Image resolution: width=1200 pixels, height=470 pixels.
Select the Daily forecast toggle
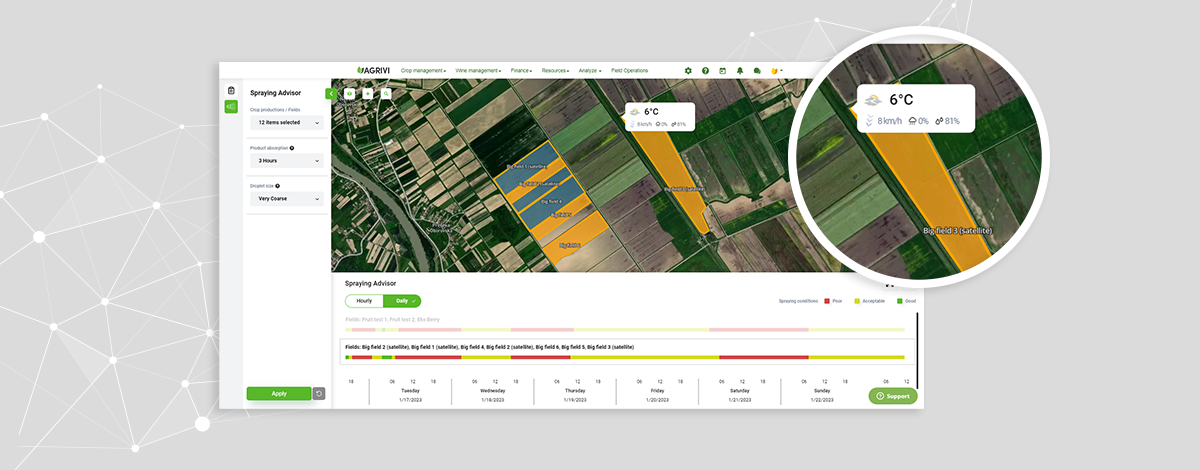click(402, 301)
